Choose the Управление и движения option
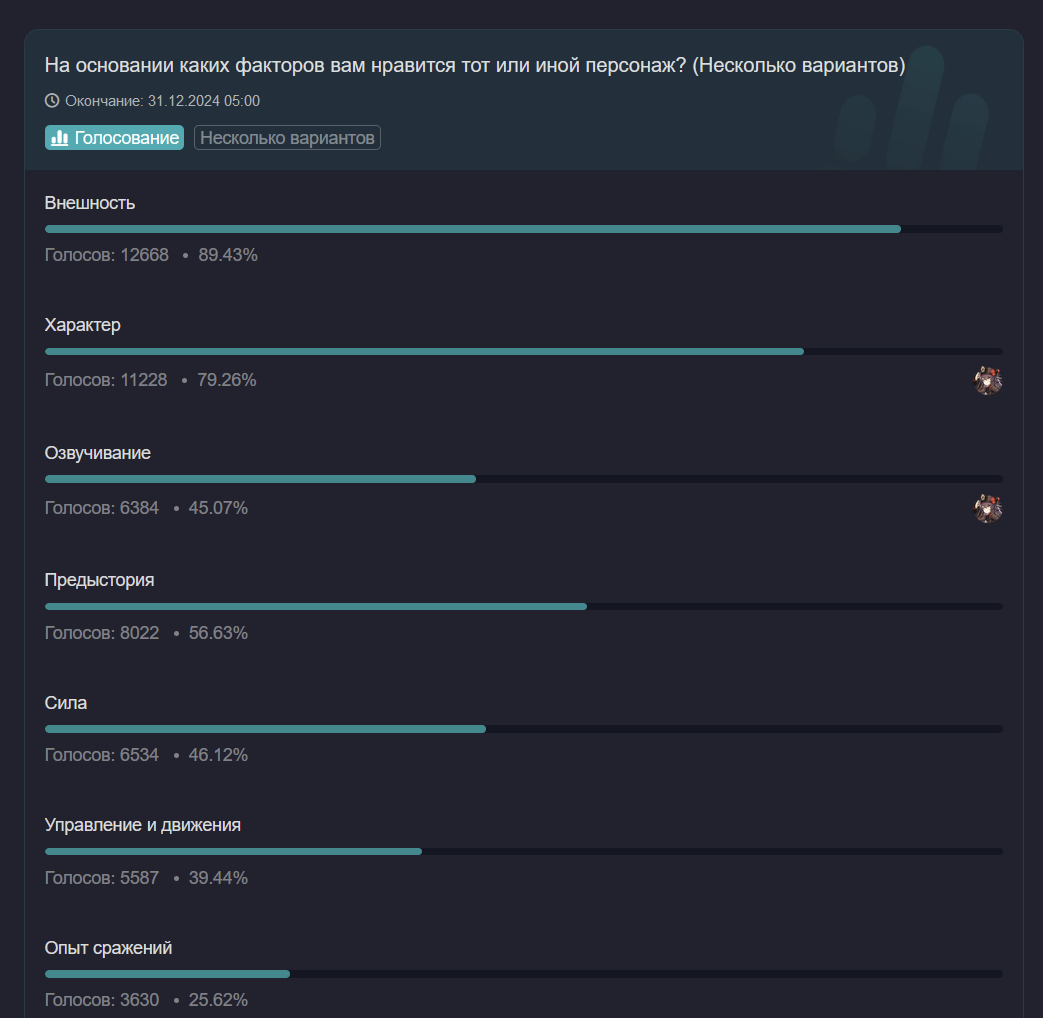The height and width of the screenshot is (1018, 1043). coord(143,825)
